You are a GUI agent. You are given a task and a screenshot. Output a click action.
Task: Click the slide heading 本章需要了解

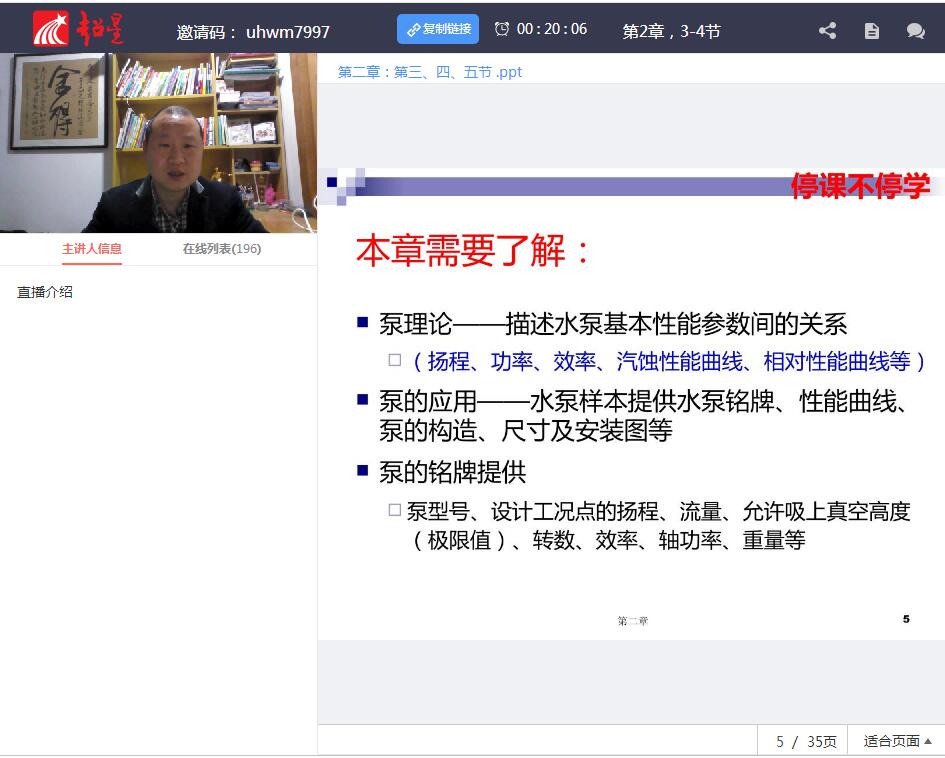(474, 251)
